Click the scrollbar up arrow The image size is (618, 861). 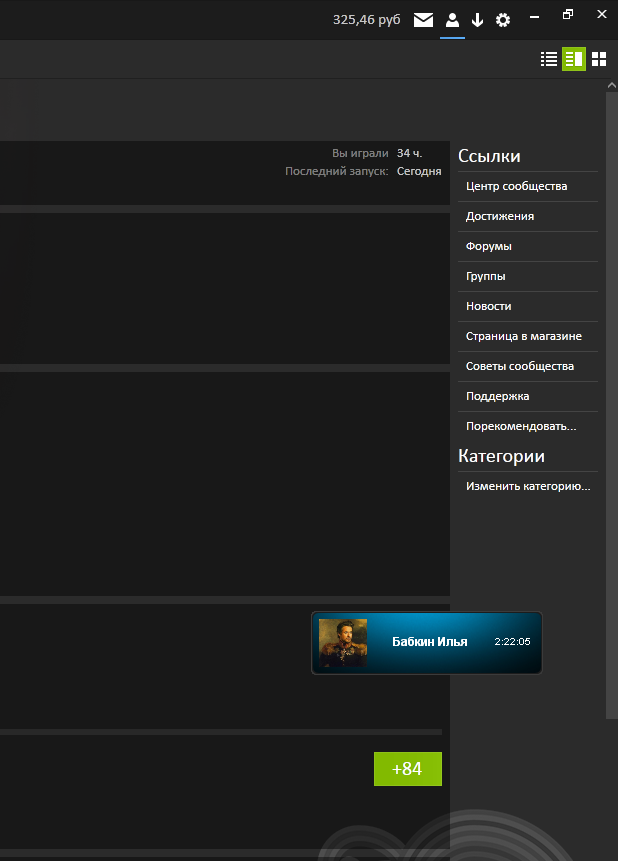[x=611, y=85]
